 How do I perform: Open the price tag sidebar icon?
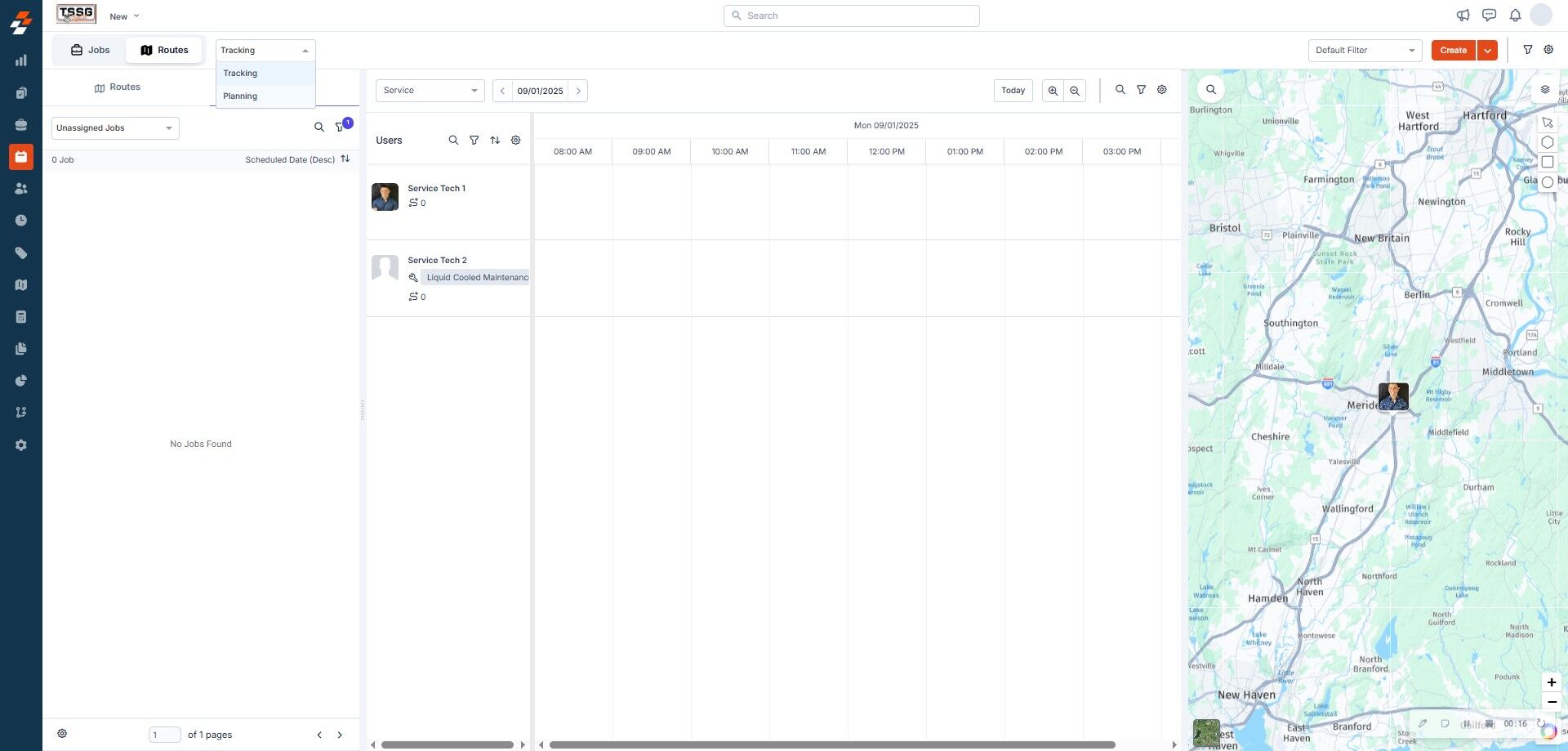pos(21,253)
